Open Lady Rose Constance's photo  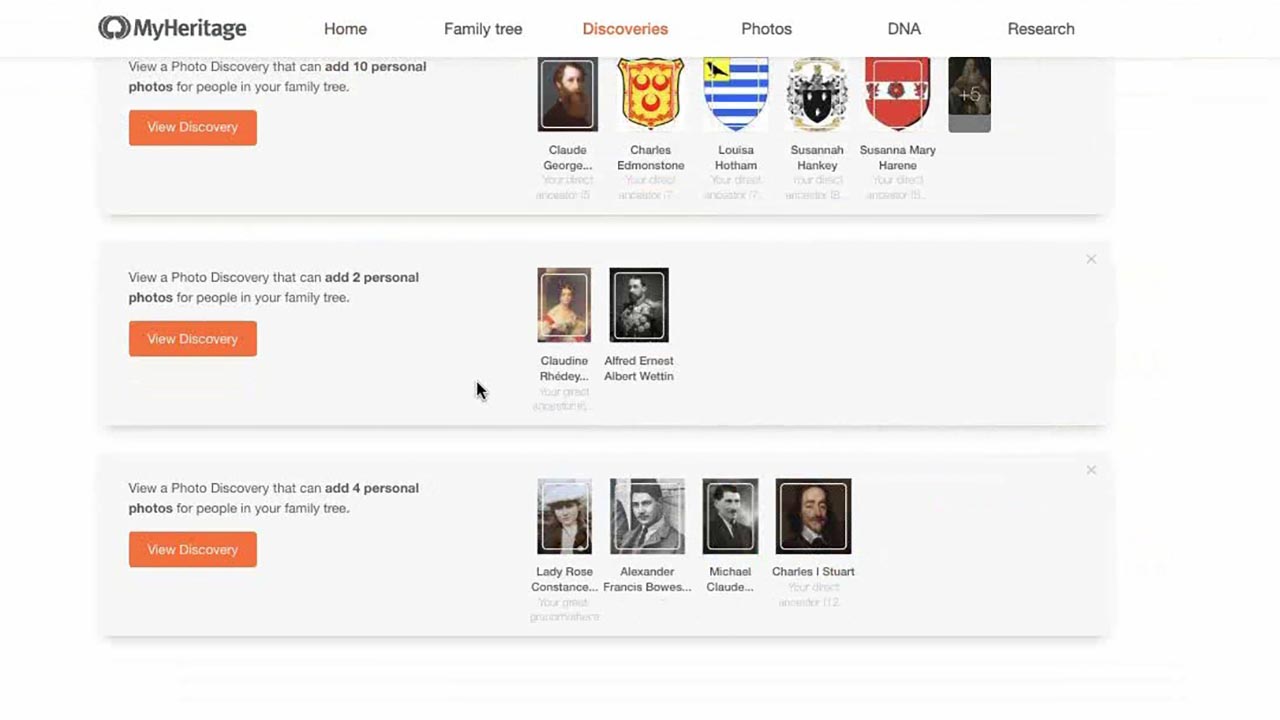click(564, 515)
